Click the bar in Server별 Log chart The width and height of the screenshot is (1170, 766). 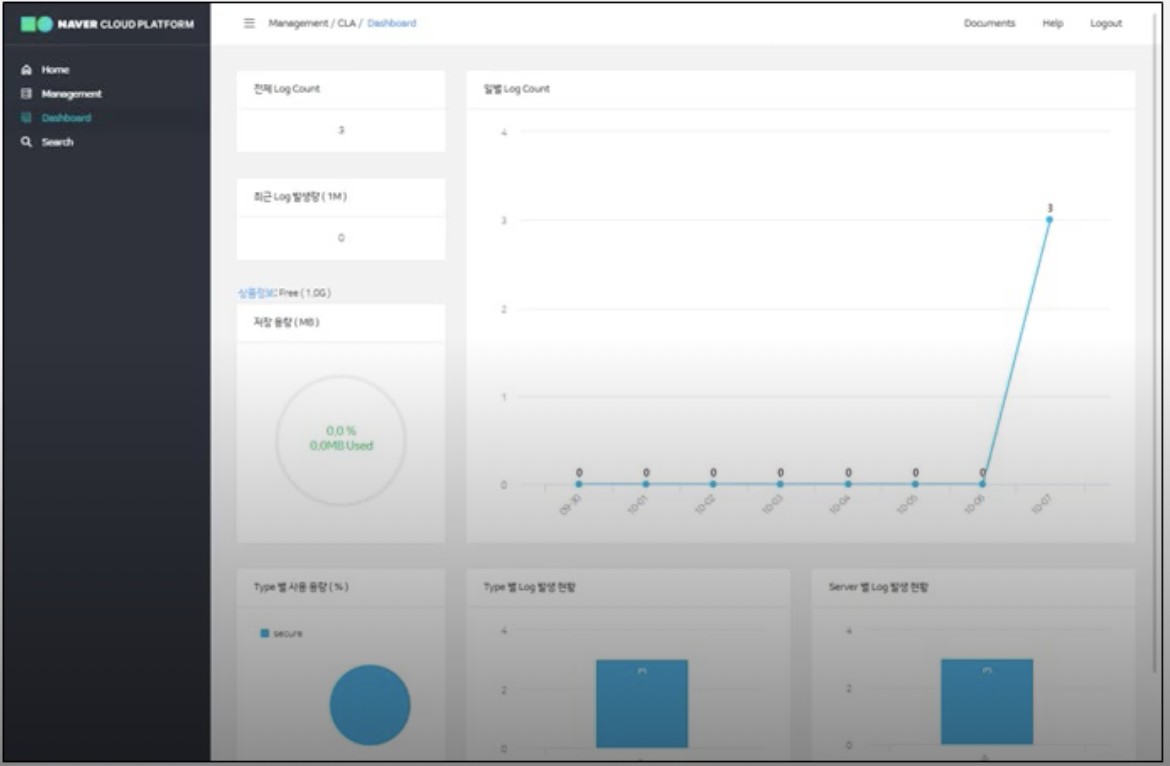tap(987, 701)
